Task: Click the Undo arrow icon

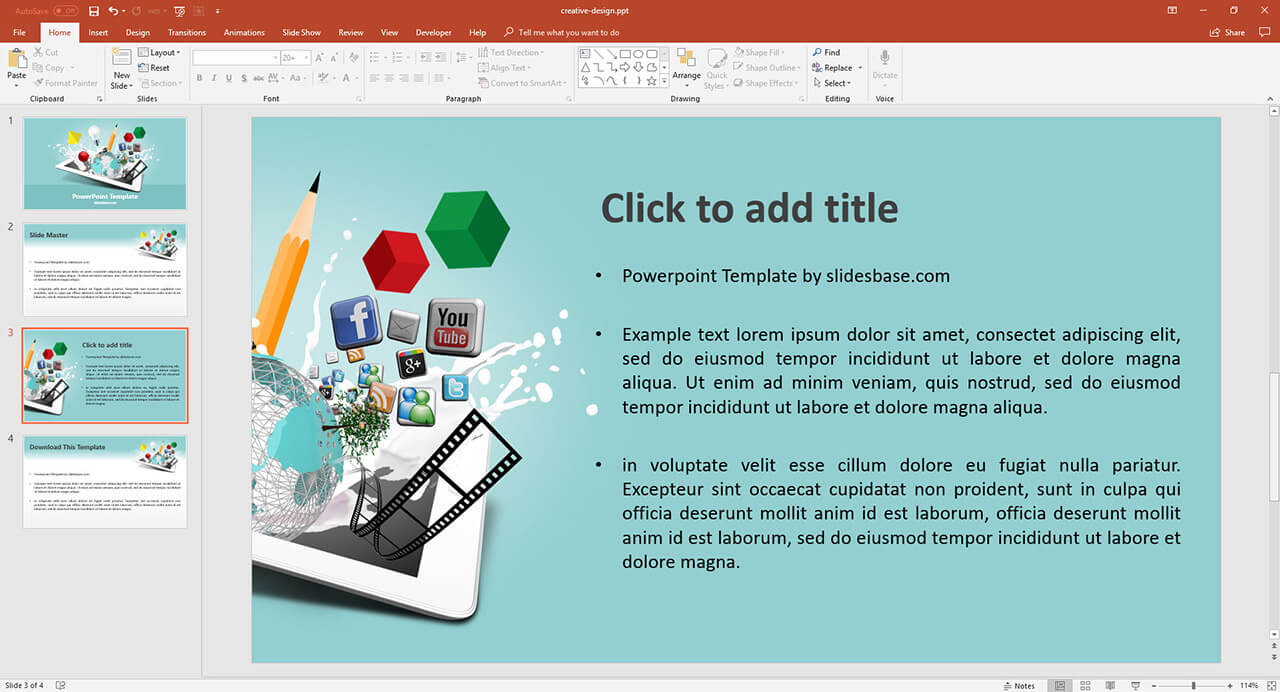Action: click(112, 10)
